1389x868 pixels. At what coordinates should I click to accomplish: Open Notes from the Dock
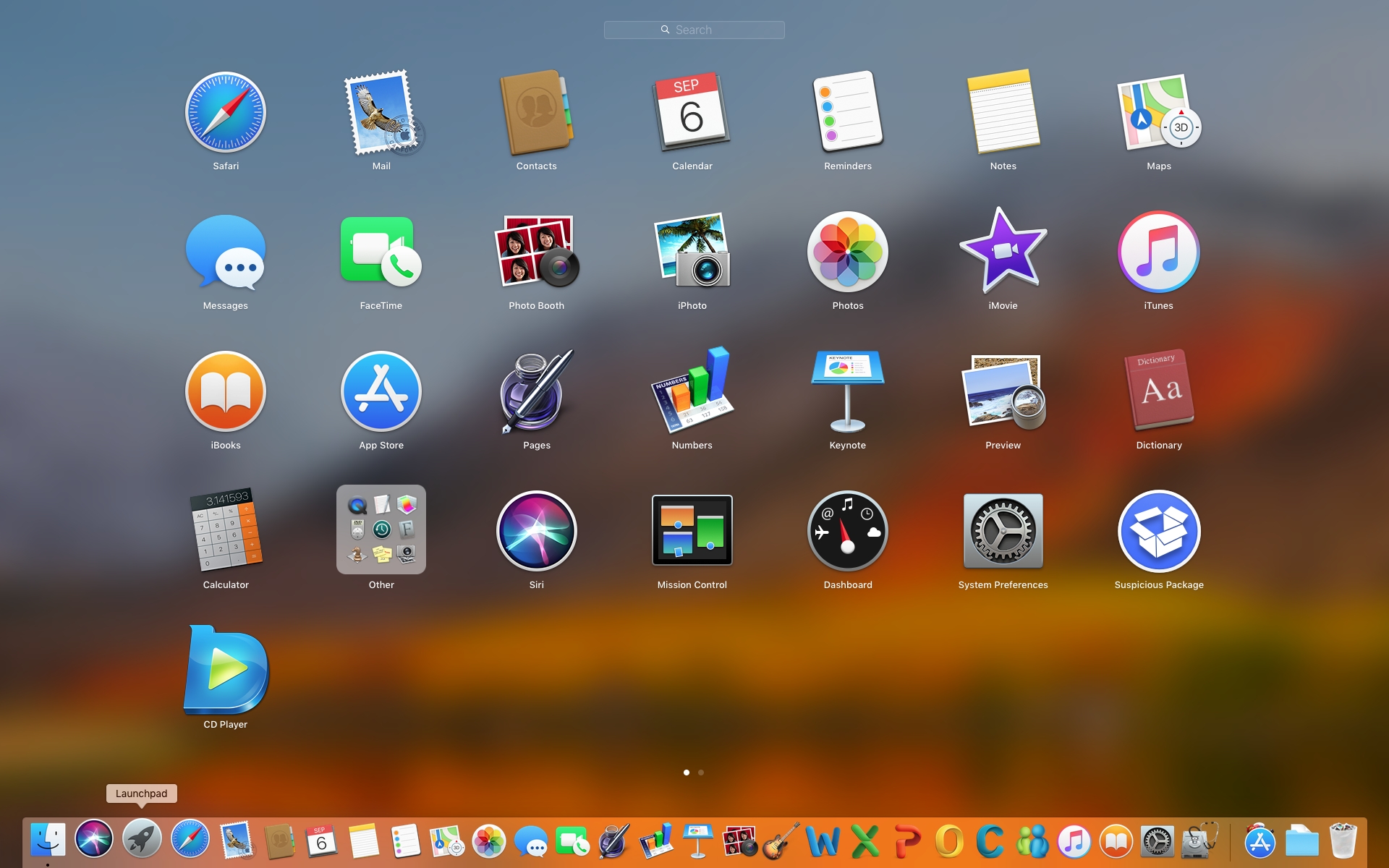[364, 841]
